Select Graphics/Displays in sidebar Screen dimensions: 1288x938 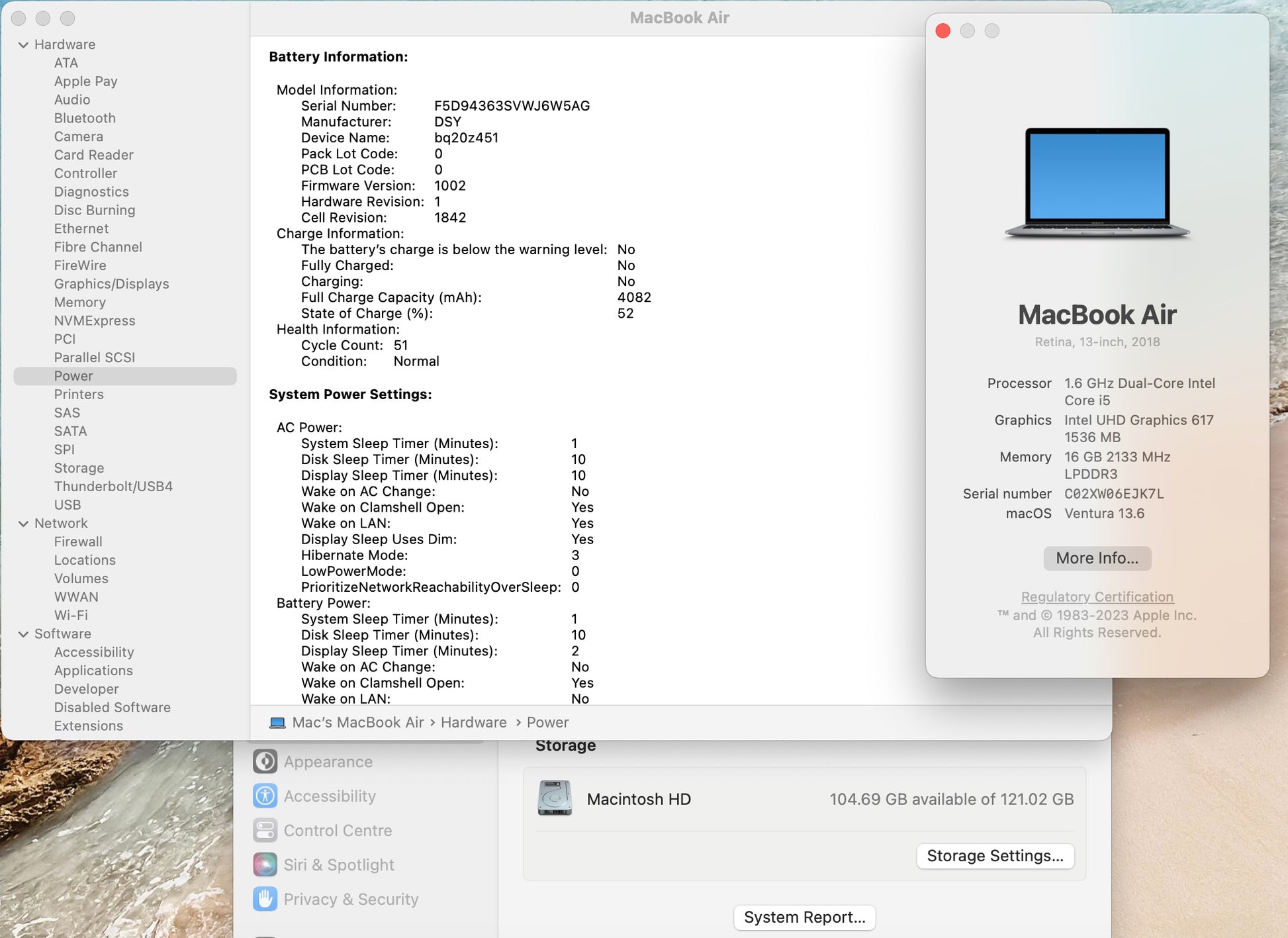pyautogui.click(x=111, y=284)
